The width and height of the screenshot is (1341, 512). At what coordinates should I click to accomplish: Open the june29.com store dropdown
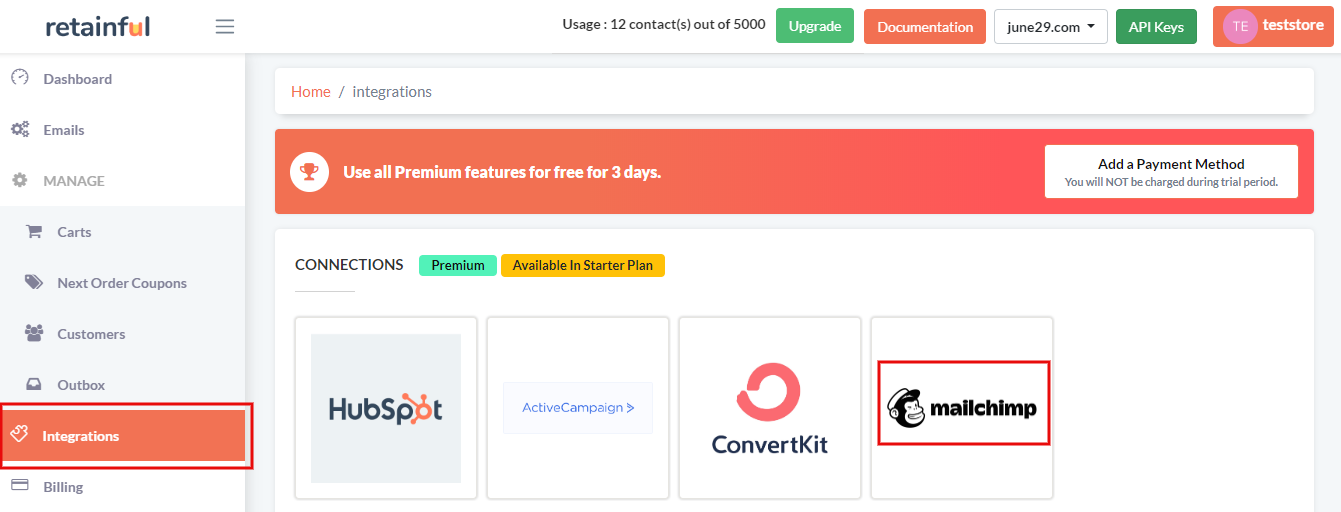pyautogui.click(x=1050, y=27)
